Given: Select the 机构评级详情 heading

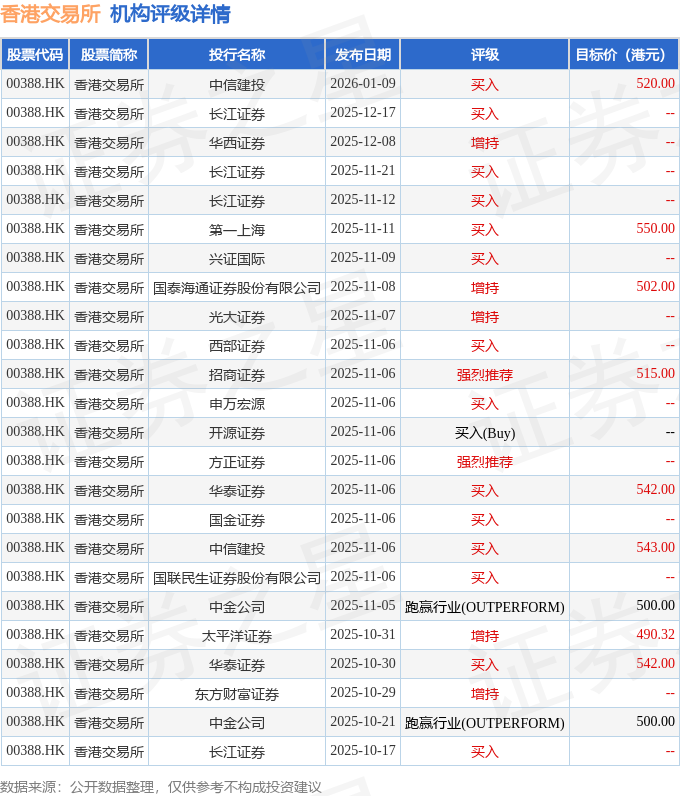Looking at the screenshot, I should 170,14.
